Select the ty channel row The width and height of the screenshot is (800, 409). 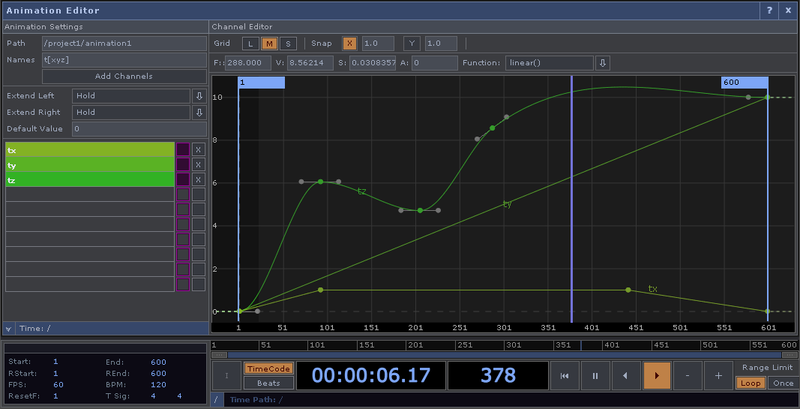90,165
